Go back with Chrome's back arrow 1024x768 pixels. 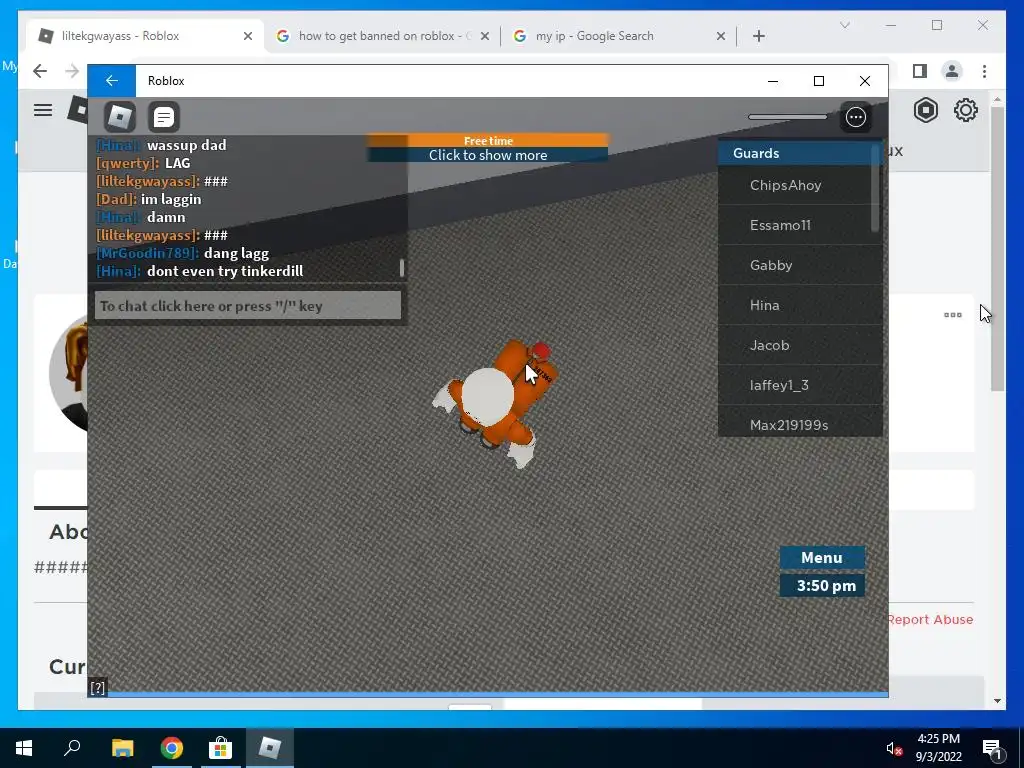[x=40, y=71]
